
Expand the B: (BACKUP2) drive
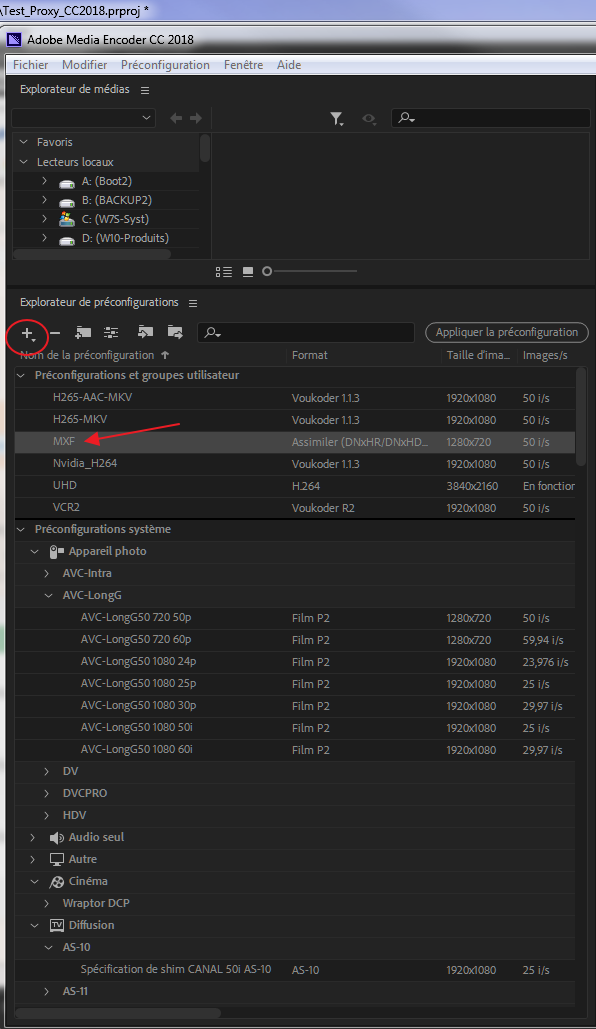tap(44, 200)
